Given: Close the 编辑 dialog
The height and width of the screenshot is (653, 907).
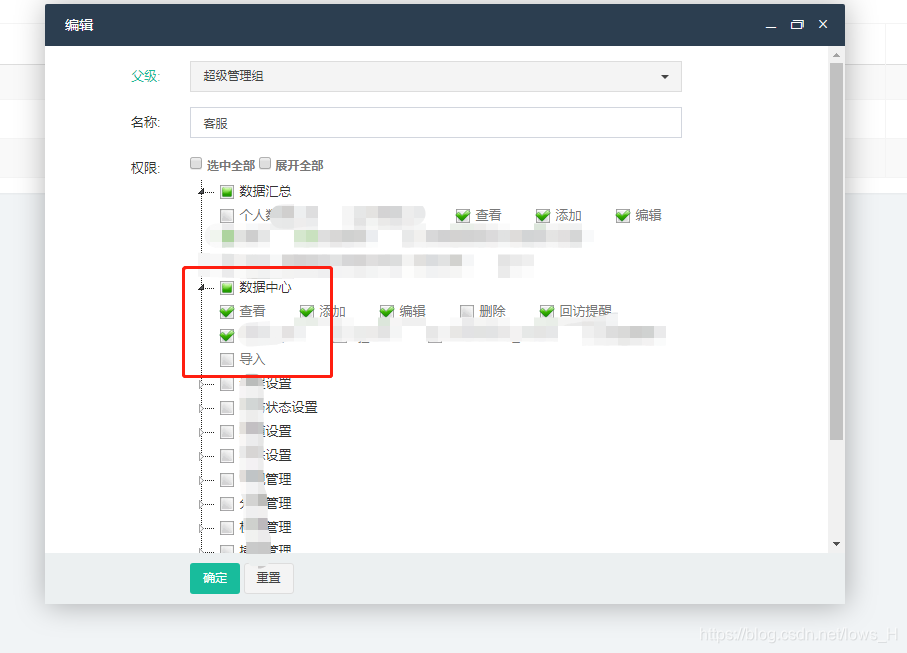Looking at the screenshot, I should click(x=823, y=24).
